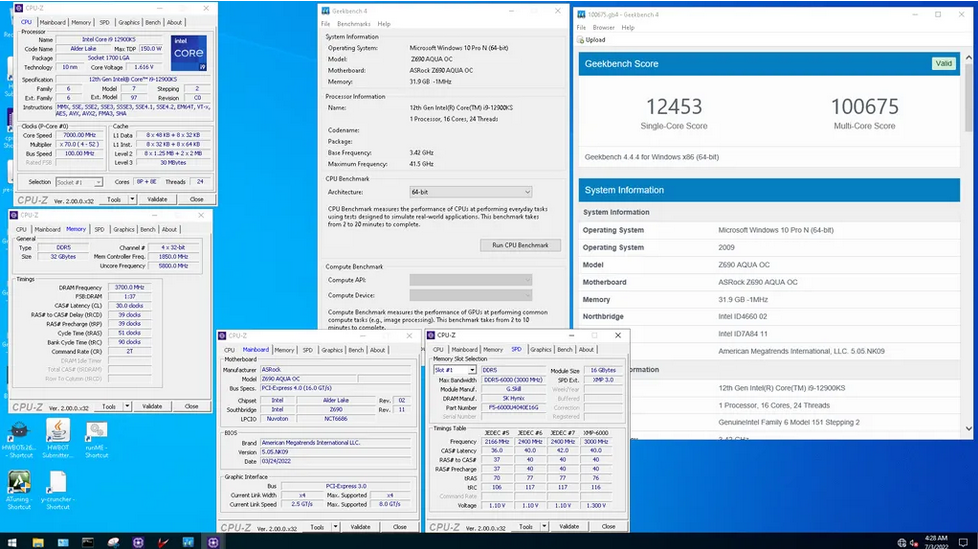Viewport: 978px width, 549px height.
Task: Click the Core Speed value 7000.00 MHz
Action: tap(79, 135)
